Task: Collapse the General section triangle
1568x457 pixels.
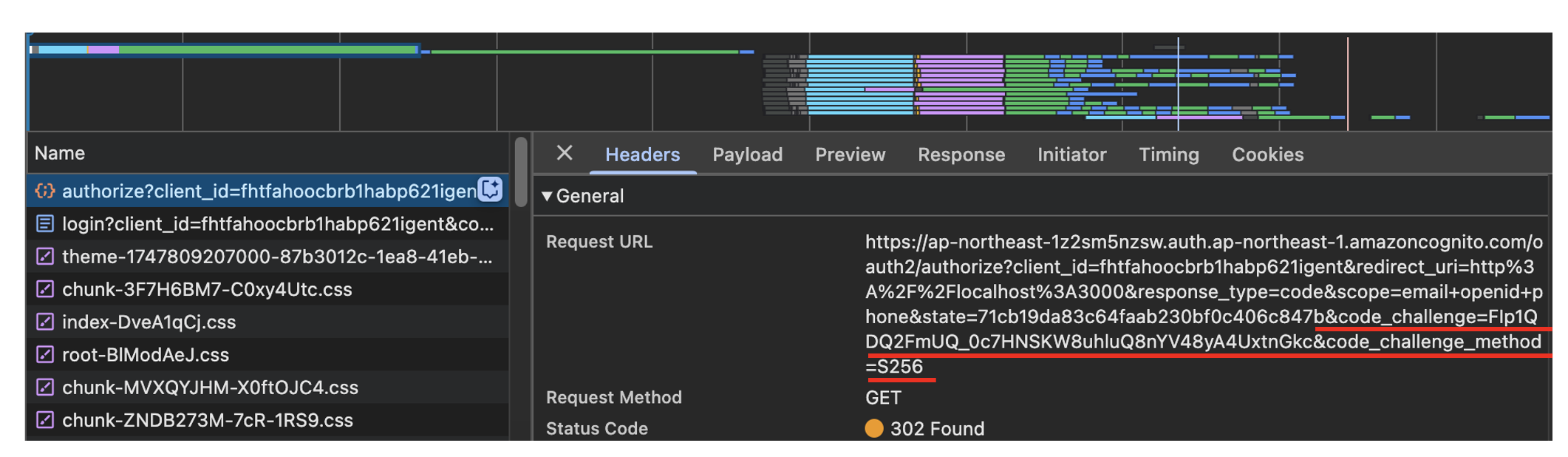Action: 547,196
